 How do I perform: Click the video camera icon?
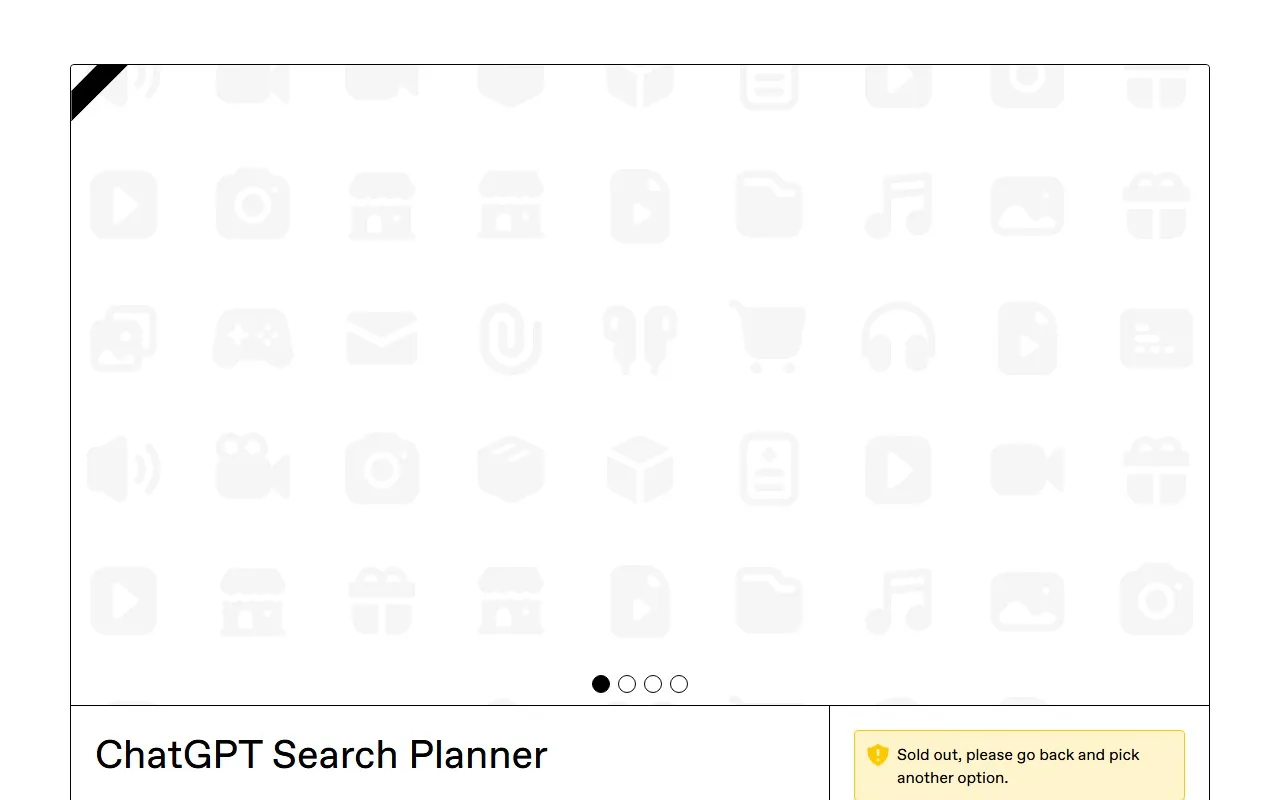tap(253, 468)
